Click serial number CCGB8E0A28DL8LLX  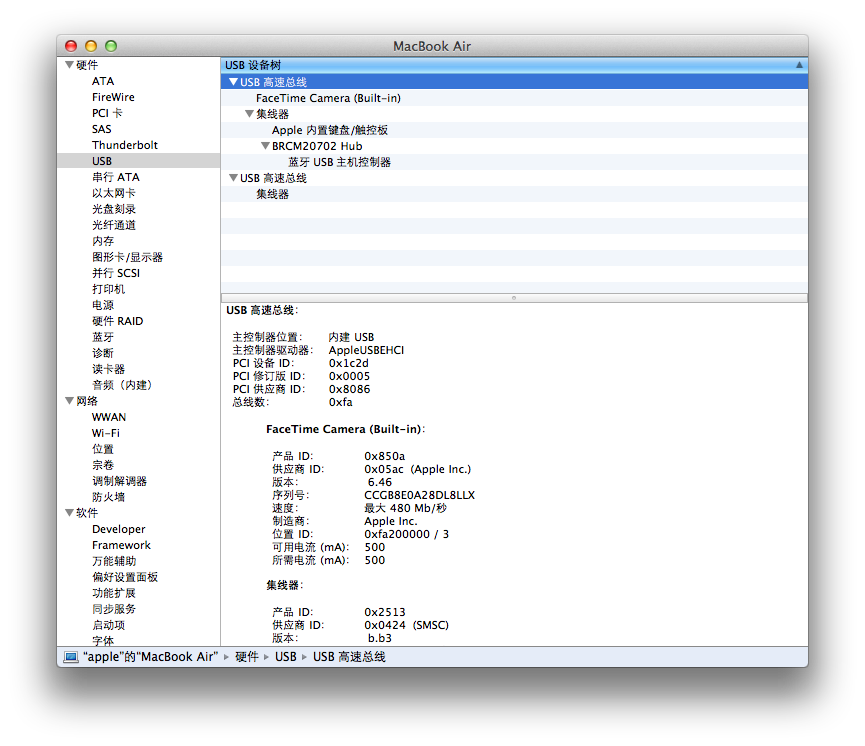tap(419, 495)
